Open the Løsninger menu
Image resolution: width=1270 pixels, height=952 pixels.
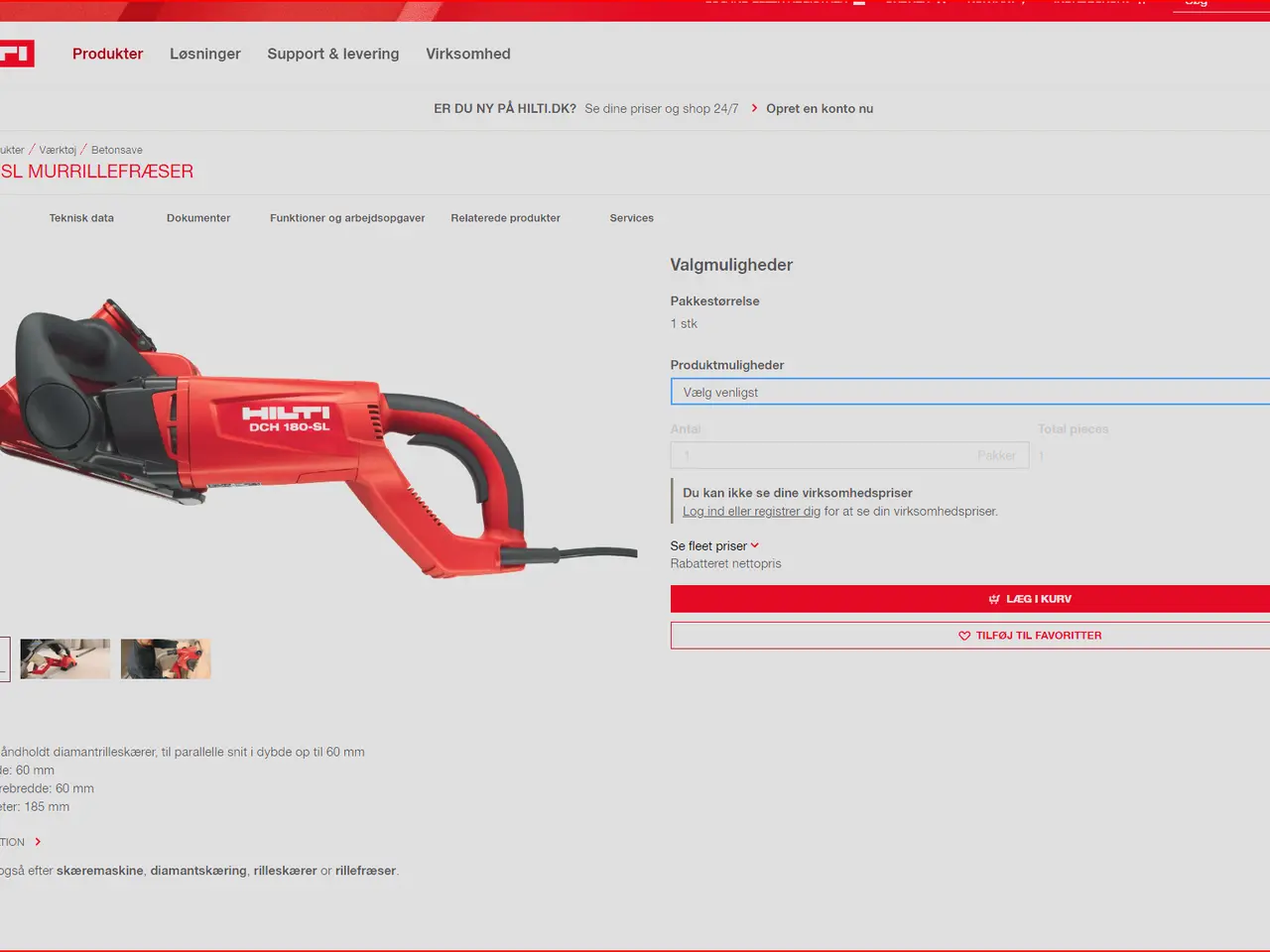pyautogui.click(x=205, y=54)
